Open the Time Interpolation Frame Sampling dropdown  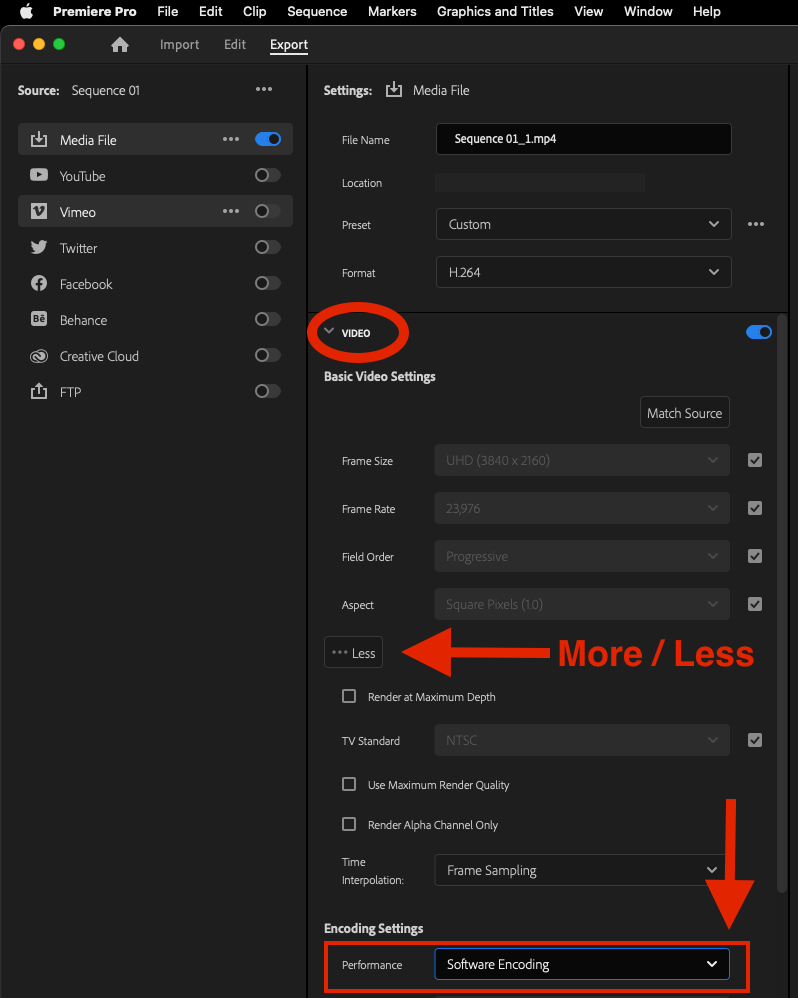tap(582, 870)
